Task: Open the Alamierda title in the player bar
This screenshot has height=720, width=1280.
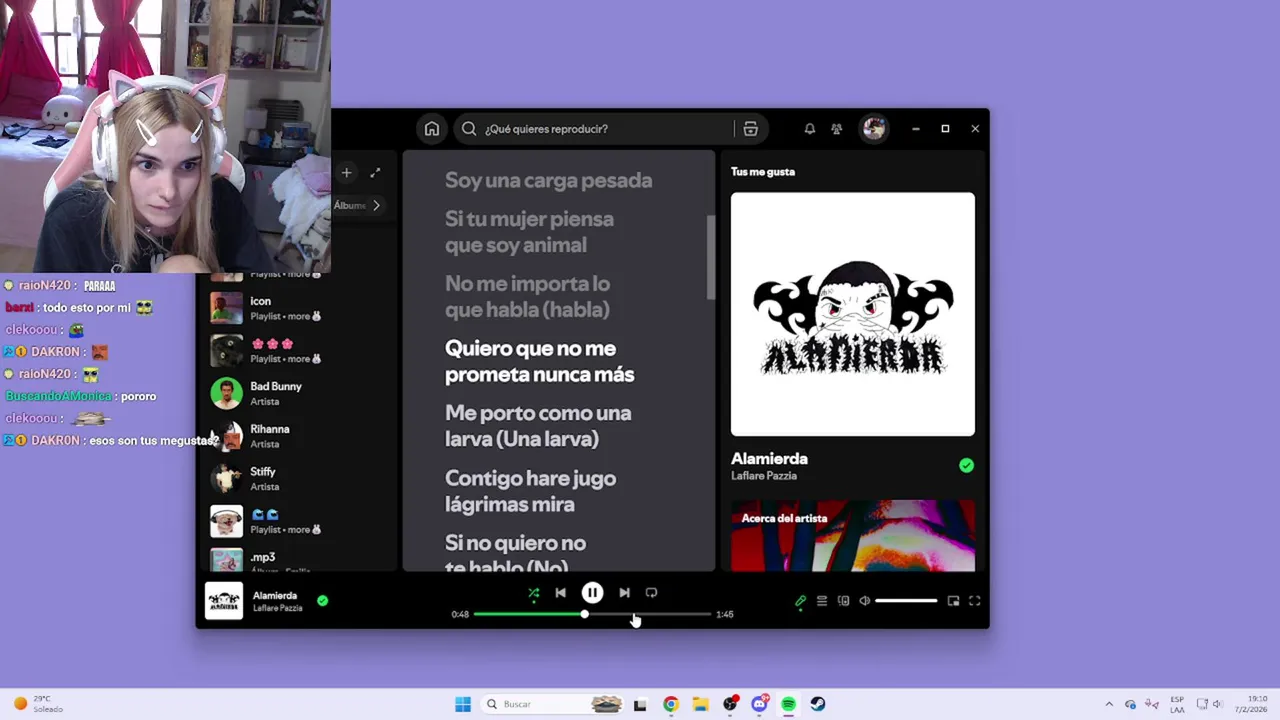Action: (275, 596)
